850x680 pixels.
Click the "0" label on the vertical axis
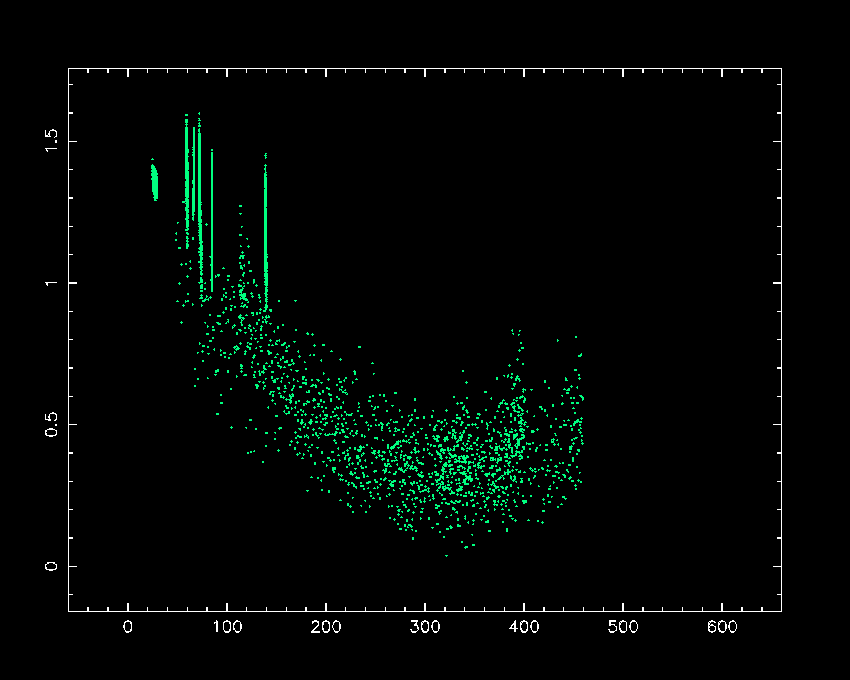[x=51, y=566]
